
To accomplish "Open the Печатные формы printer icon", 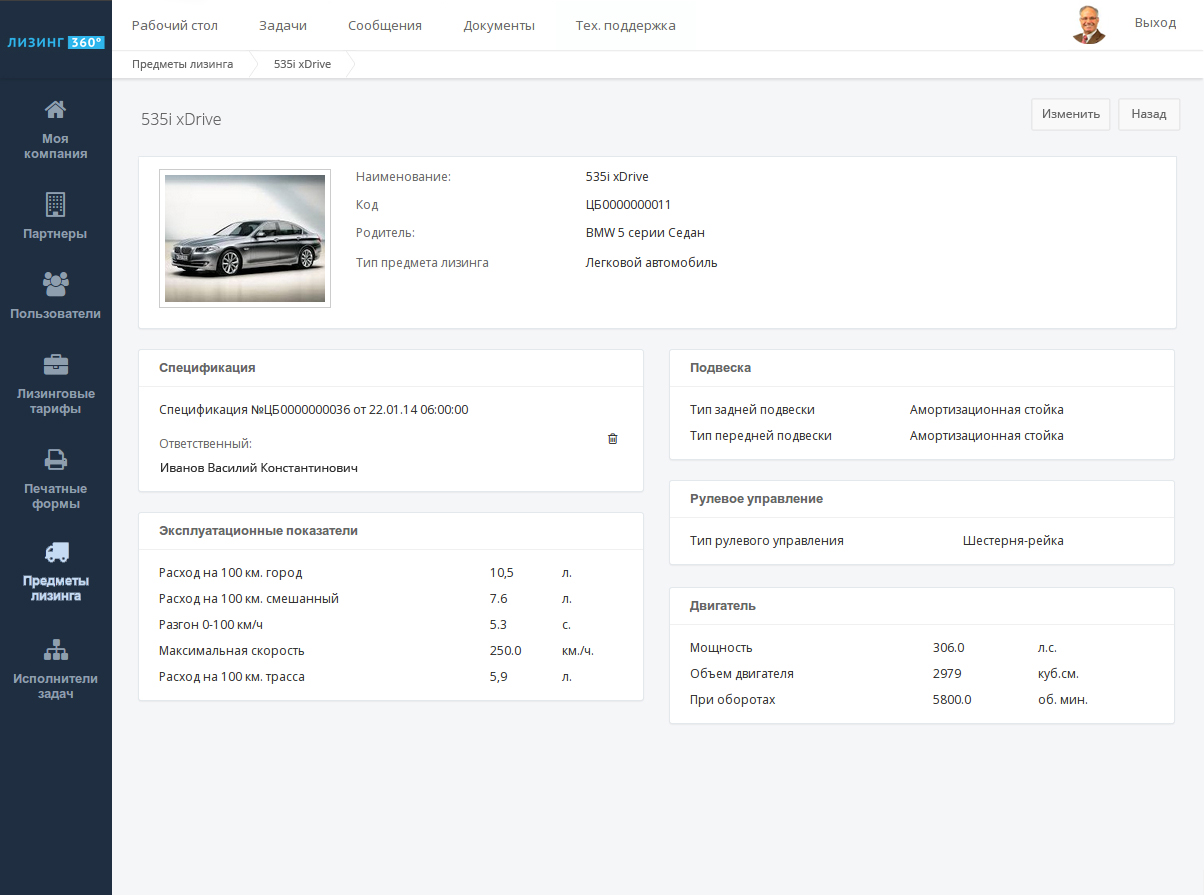I will pos(56,459).
